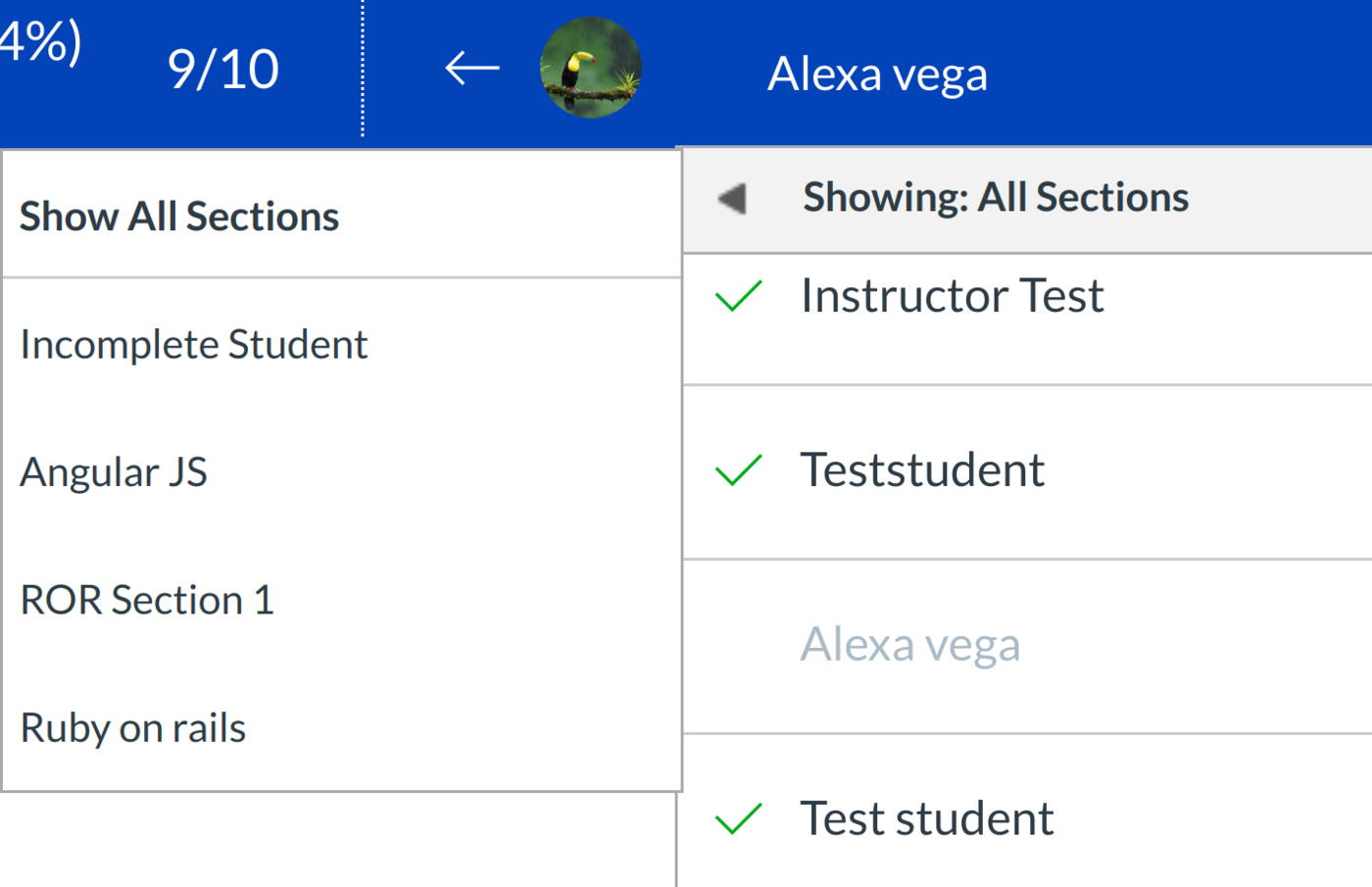Viewport: 1372px width, 887px height.
Task: Open the Alexa vega student selector
Action: (877, 74)
